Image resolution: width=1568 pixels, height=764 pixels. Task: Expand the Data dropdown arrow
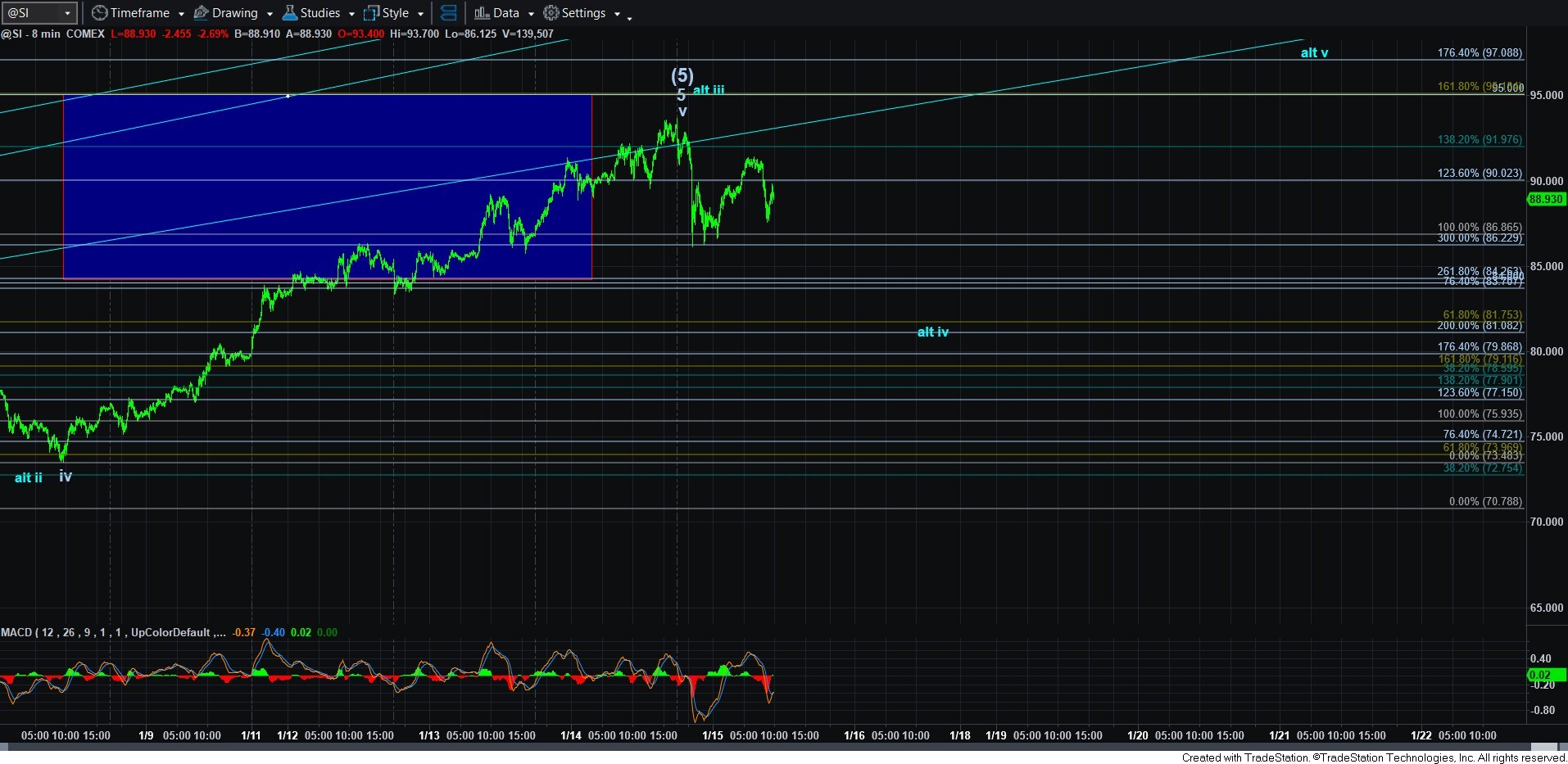pyautogui.click(x=531, y=14)
